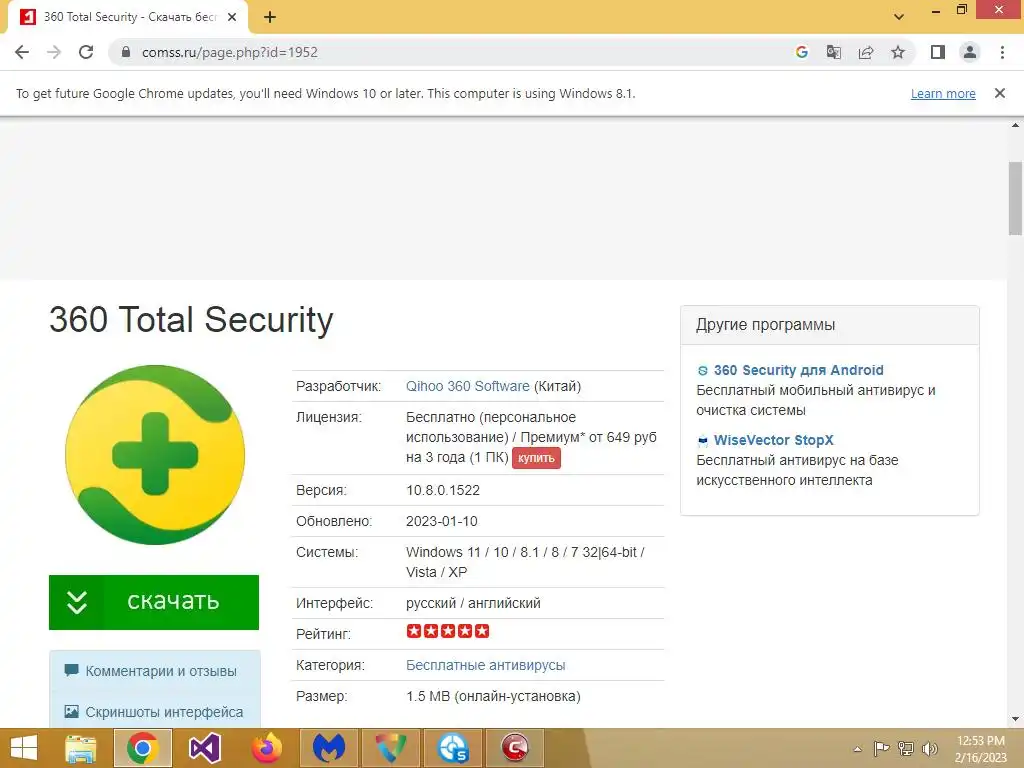Open network status tray icon

pyautogui.click(x=906, y=749)
